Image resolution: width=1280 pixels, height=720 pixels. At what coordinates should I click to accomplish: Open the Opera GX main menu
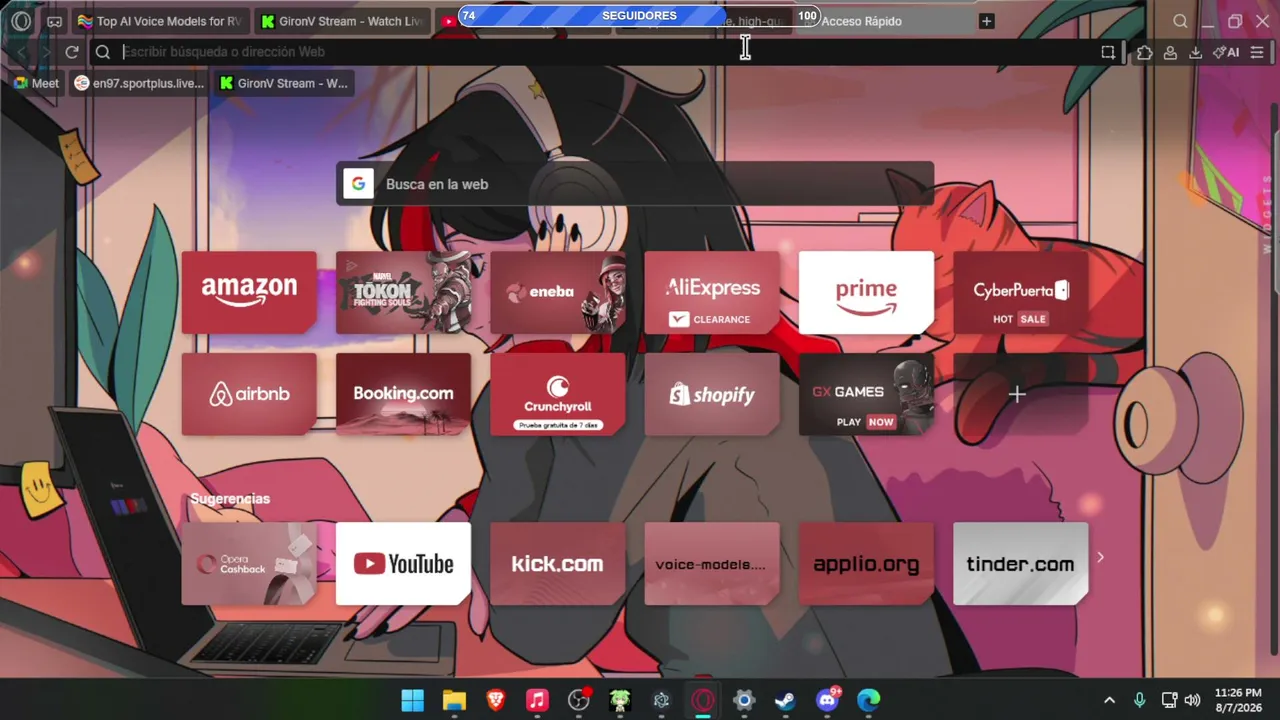point(21,21)
